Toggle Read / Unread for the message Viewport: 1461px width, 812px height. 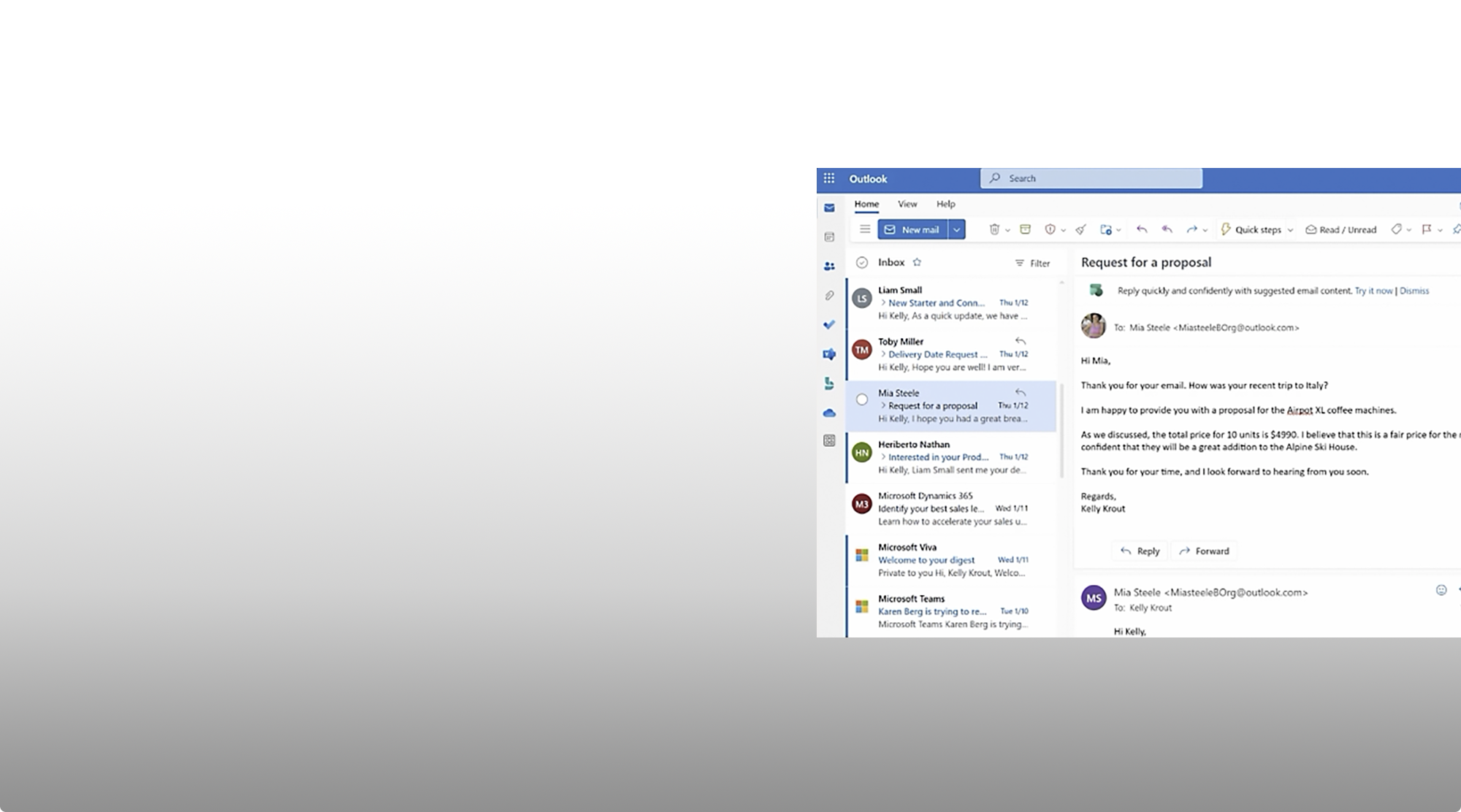(1340, 229)
